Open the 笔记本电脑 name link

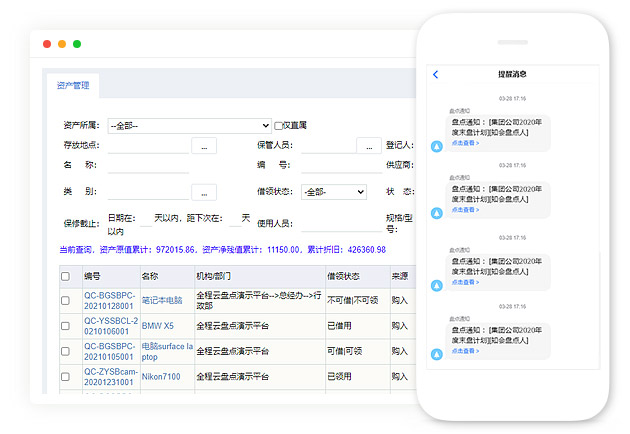pos(162,300)
